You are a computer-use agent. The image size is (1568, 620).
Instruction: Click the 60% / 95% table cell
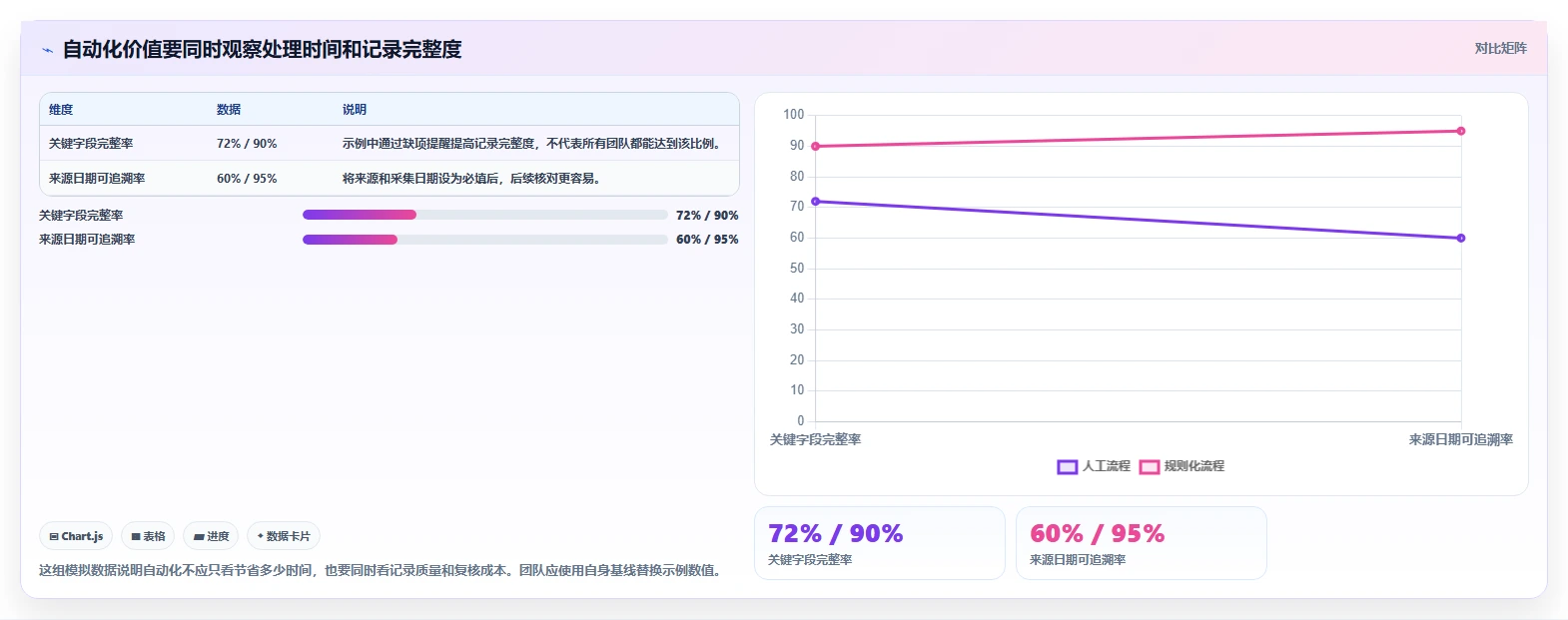tap(247, 179)
